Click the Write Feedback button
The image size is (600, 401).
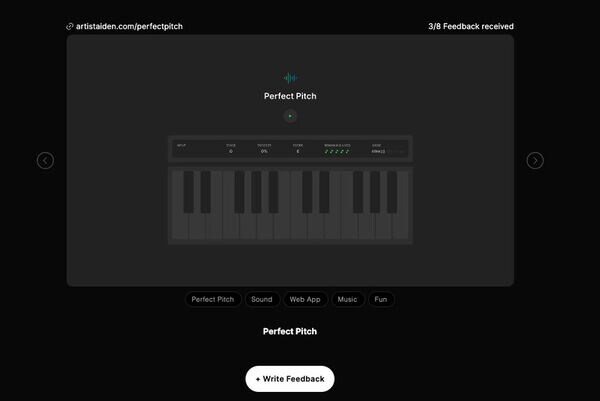click(x=290, y=379)
